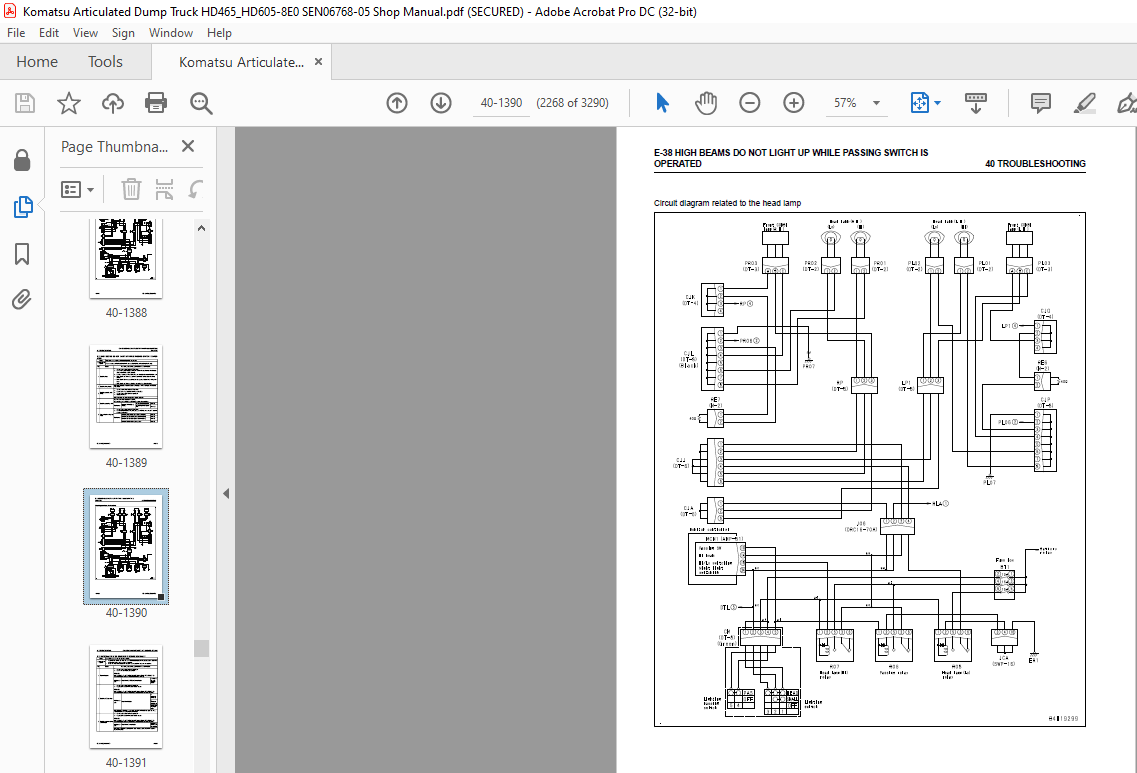Open thumbnail options menu dropdown

click(x=78, y=190)
